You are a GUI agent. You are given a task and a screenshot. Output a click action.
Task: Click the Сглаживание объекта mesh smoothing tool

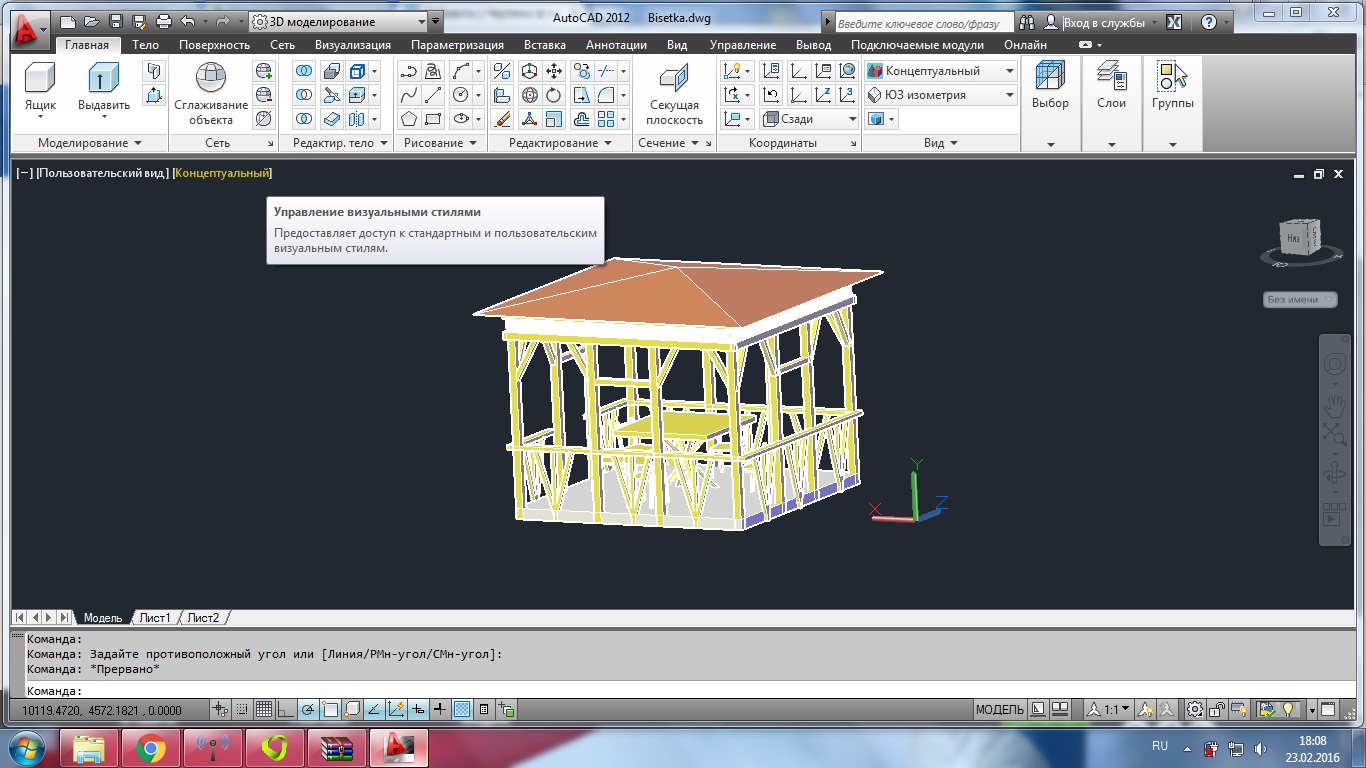pos(211,93)
